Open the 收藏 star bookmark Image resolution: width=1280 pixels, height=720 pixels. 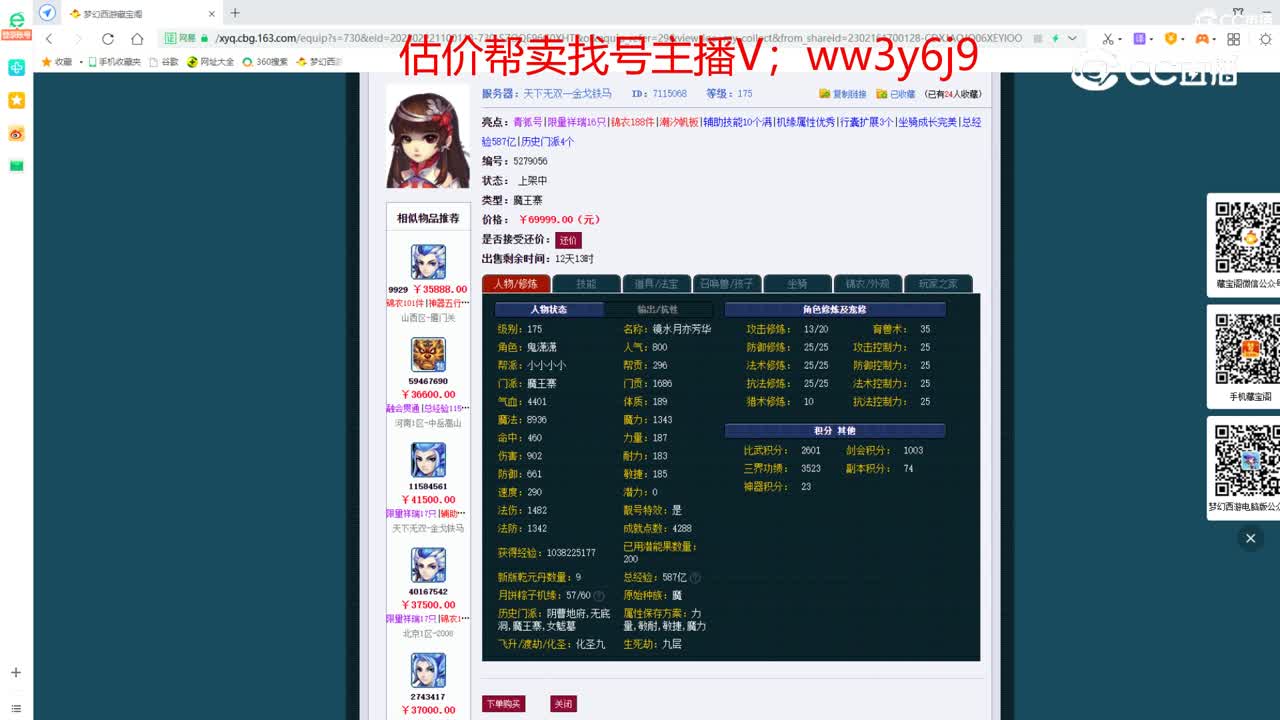[x=57, y=62]
